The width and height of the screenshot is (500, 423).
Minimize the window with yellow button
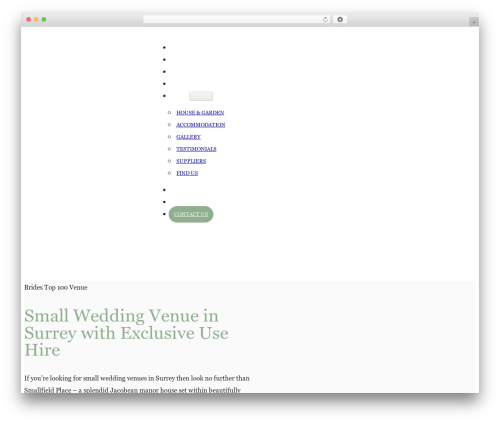pos(36,19)
